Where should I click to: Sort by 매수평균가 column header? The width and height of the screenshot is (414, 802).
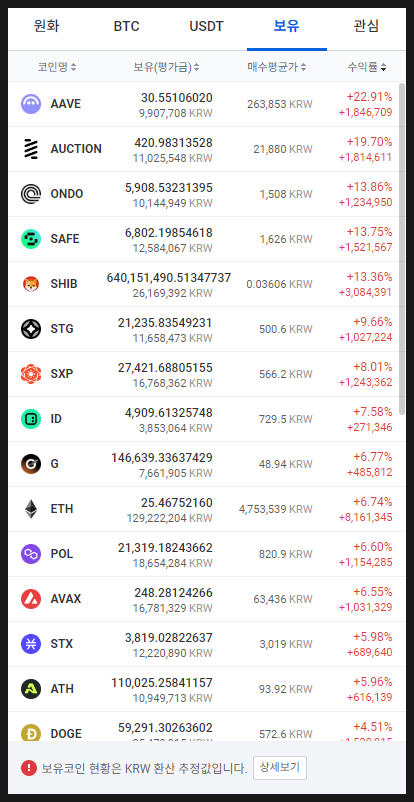(x=277, y=67)
